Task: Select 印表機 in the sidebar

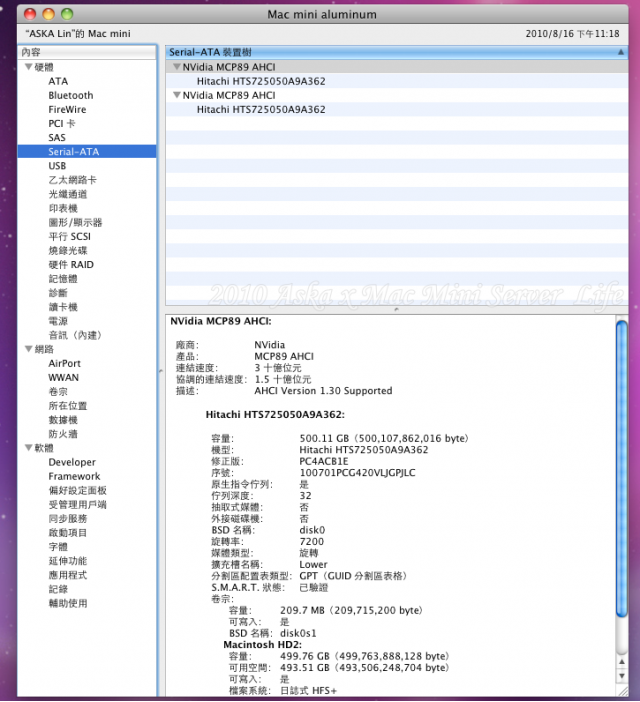Action: coord(63,208)
